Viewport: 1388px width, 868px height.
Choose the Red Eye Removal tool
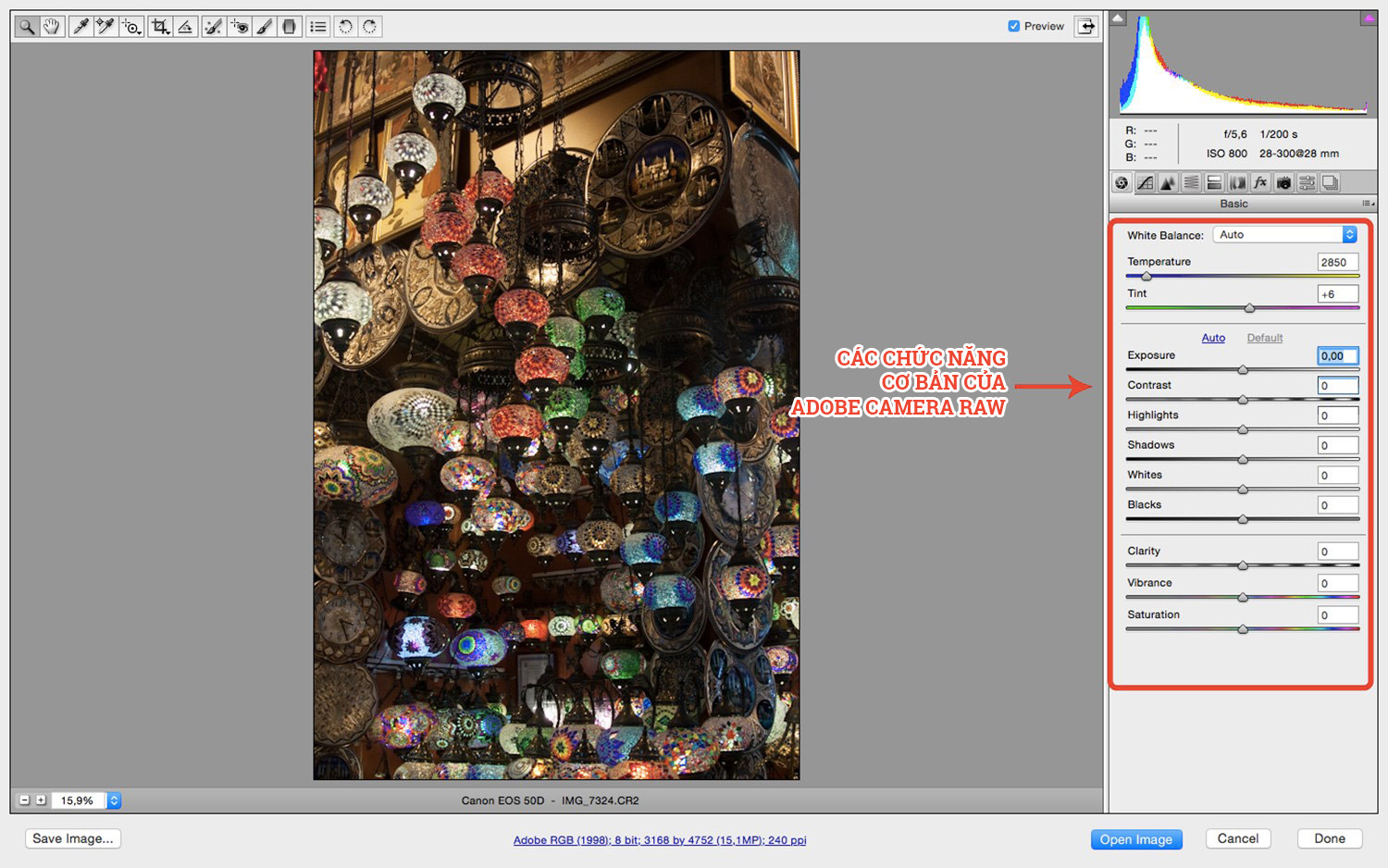(240, 27)
